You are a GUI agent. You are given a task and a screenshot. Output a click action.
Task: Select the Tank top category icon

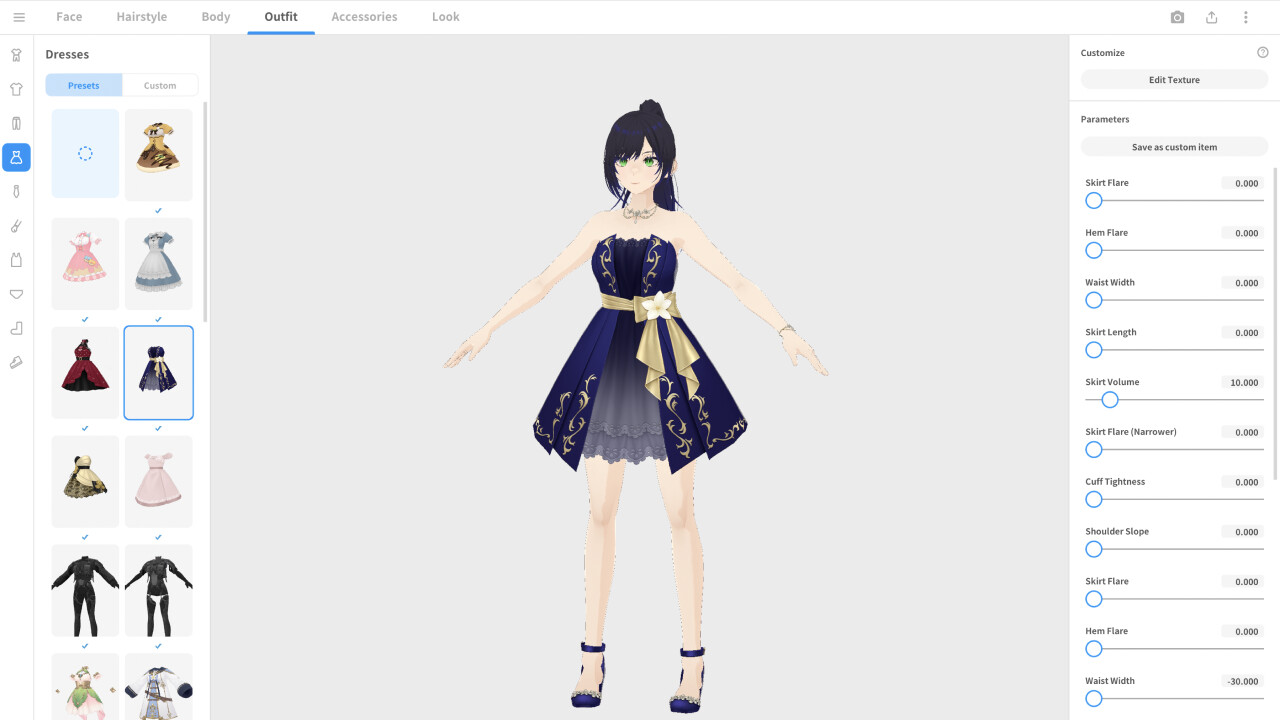(x=16, y=259)
